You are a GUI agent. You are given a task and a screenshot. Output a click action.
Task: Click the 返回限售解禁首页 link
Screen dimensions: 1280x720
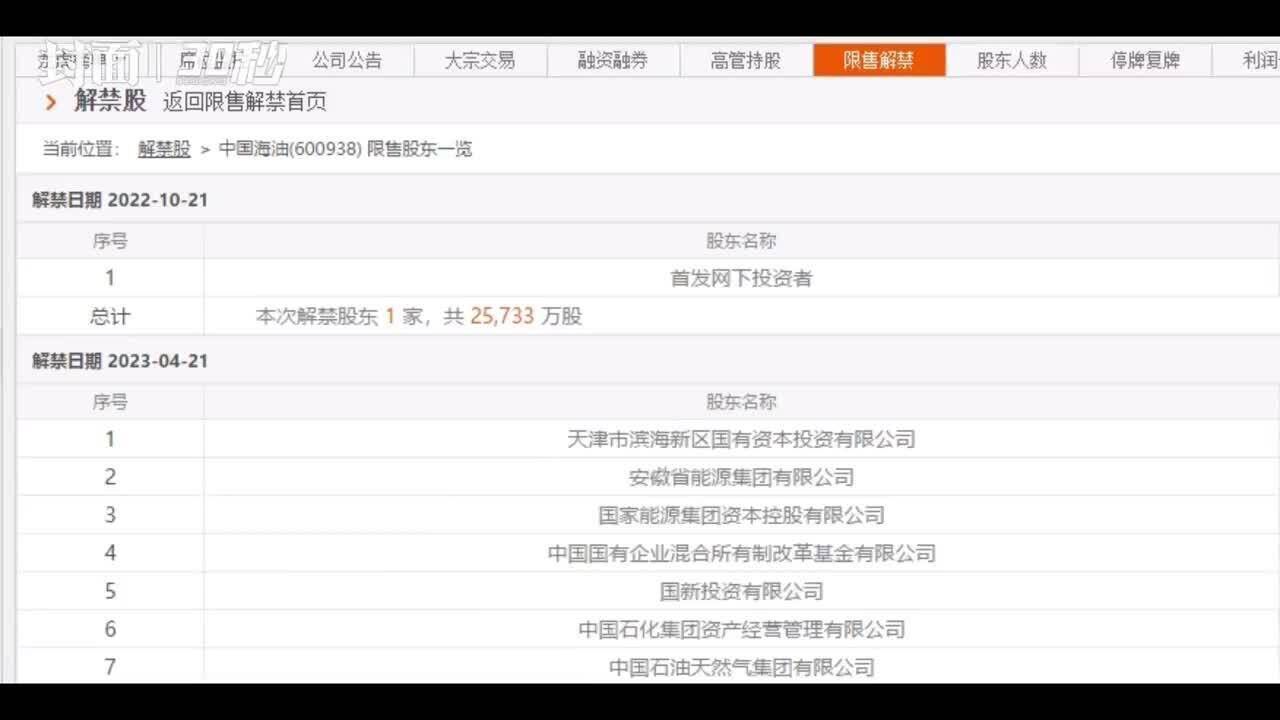(x=245, y=102)
